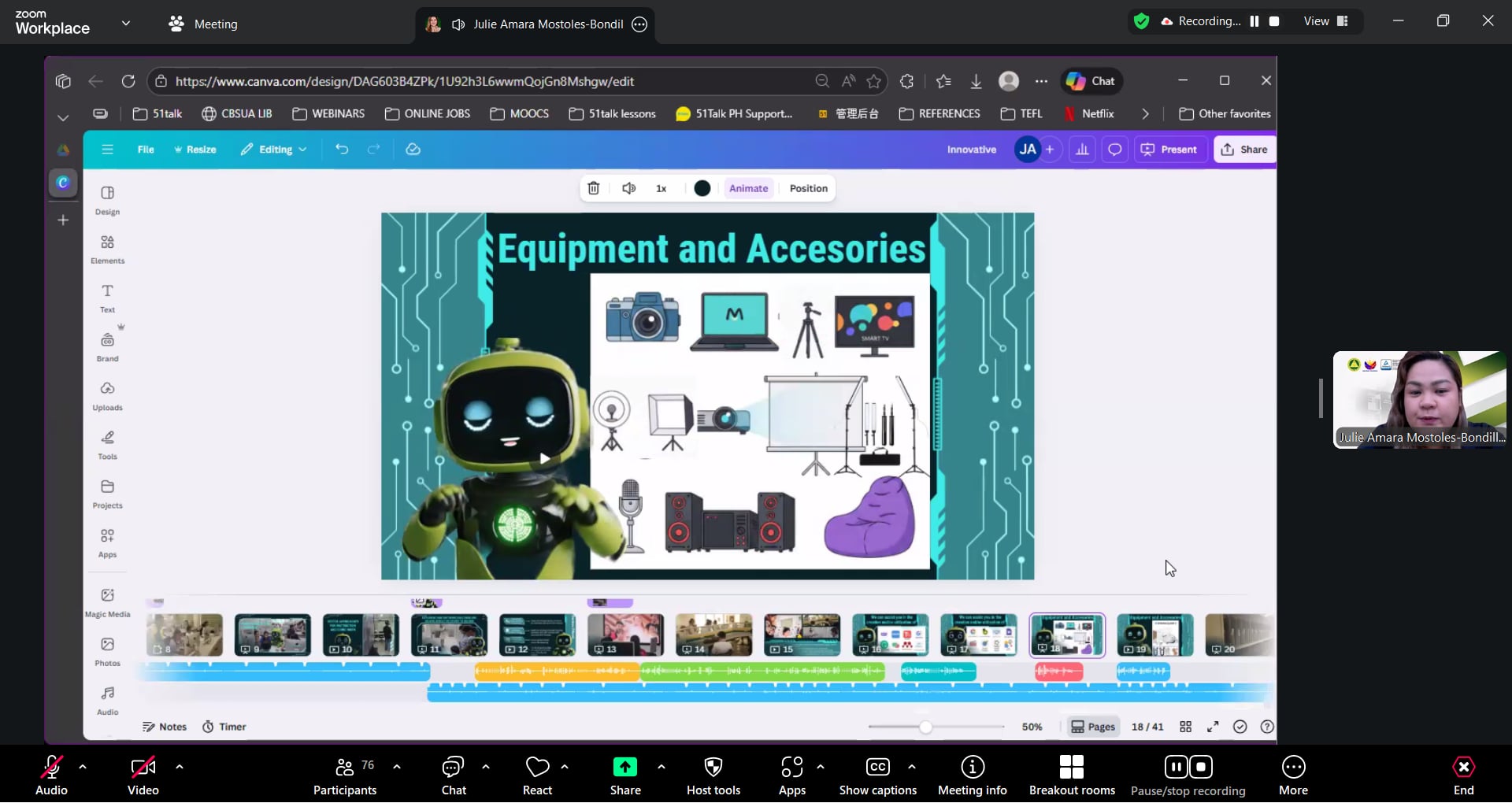The width and height of the screenshot is (1512, 803).
Task: Click the Present button
Action: pos(1169,150)
